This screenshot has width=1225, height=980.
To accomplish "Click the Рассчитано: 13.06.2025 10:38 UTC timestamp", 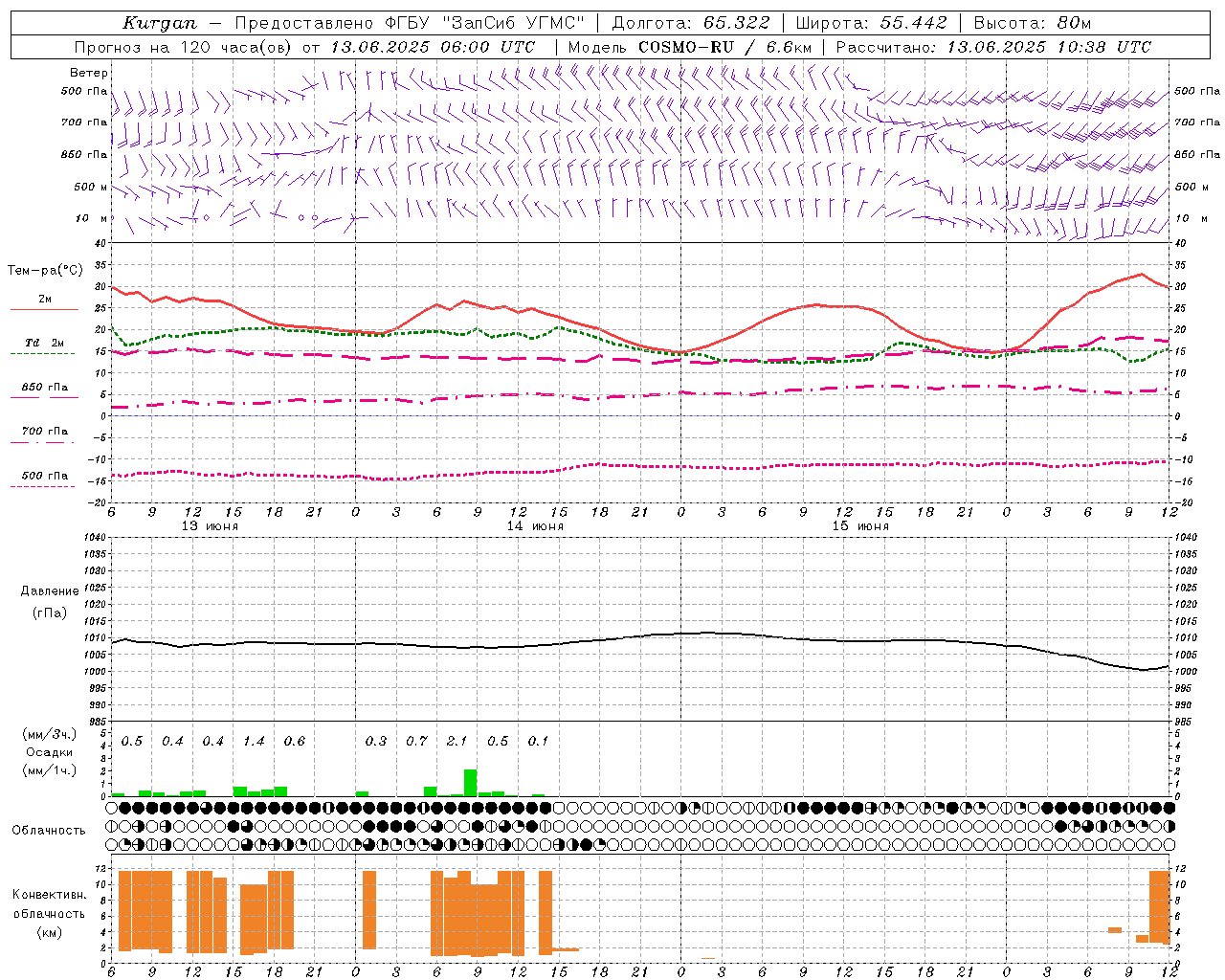I will (994, 47).
